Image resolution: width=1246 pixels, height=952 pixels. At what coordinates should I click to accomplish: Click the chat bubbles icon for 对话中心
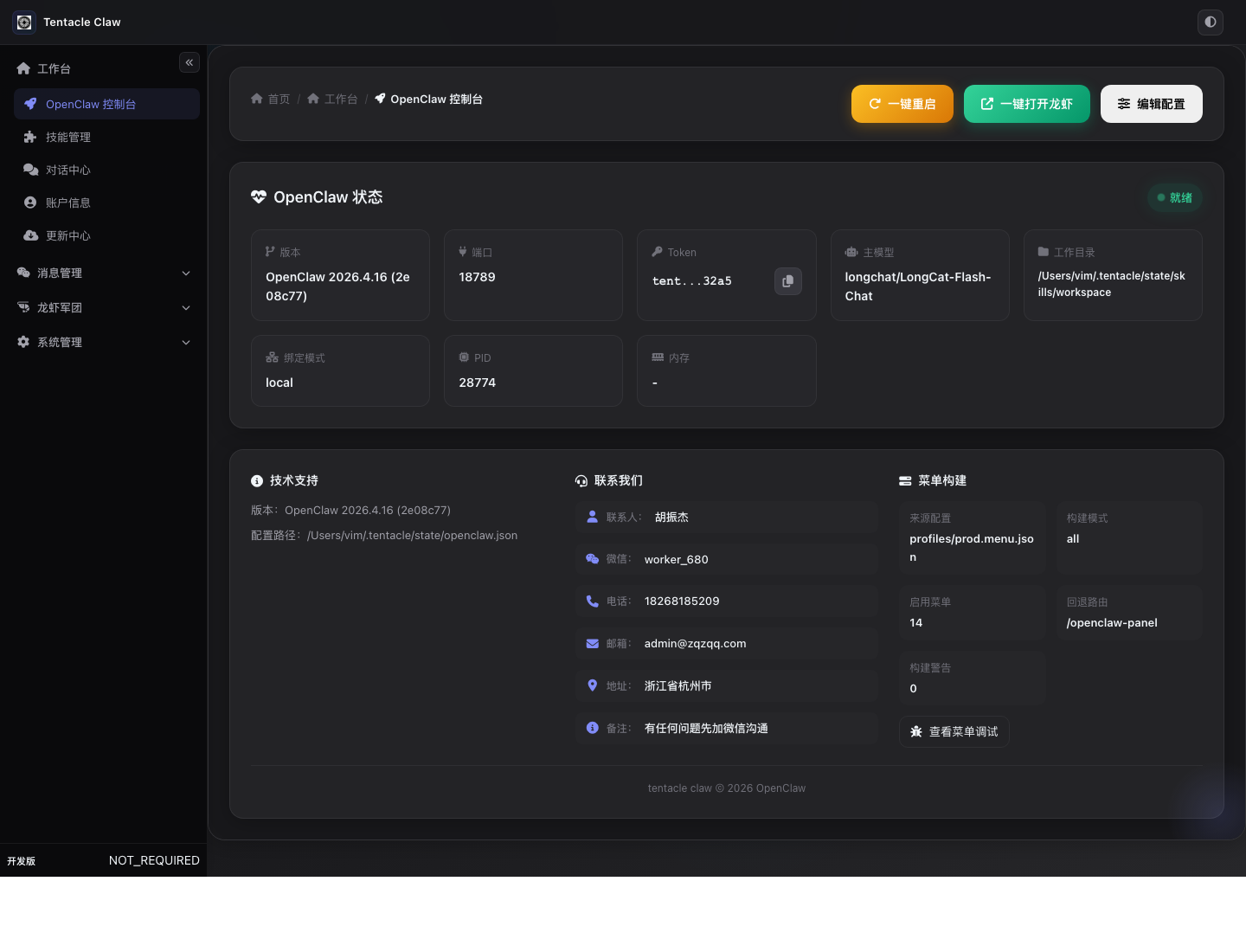(x=30, y=170)
